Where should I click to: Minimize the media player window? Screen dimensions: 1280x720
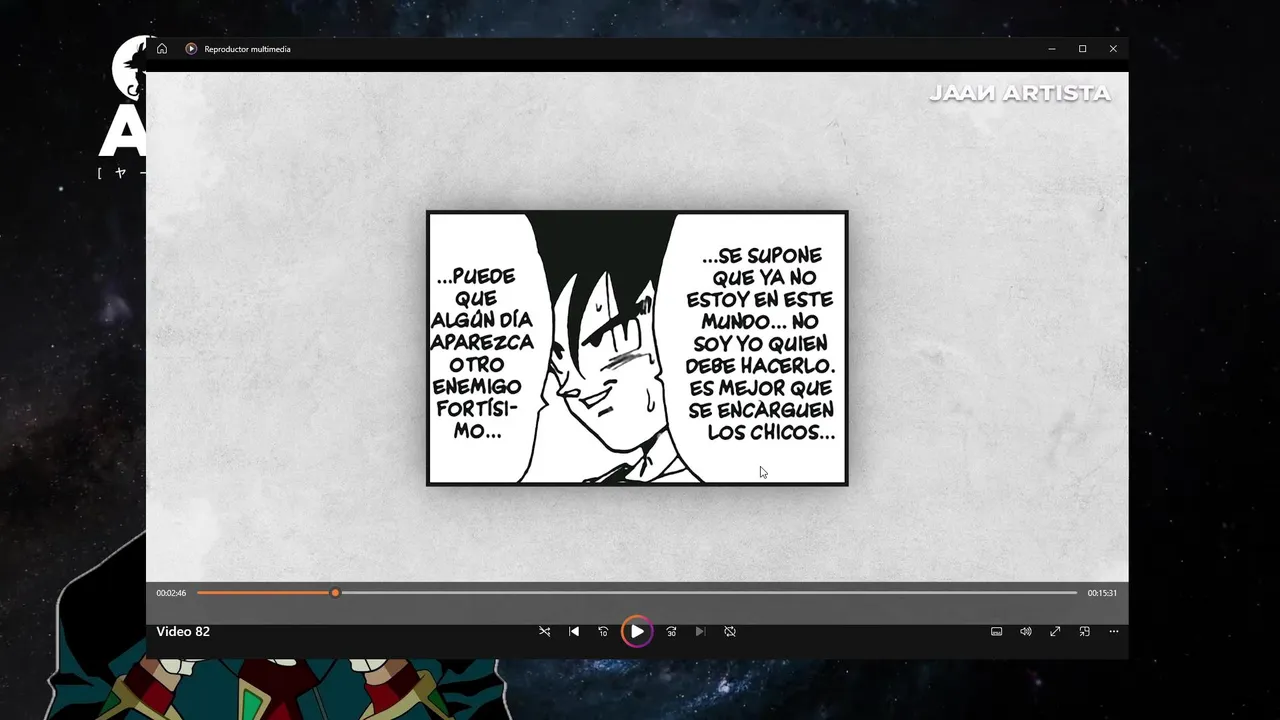pyautogui.click(x=1051, y=49)
